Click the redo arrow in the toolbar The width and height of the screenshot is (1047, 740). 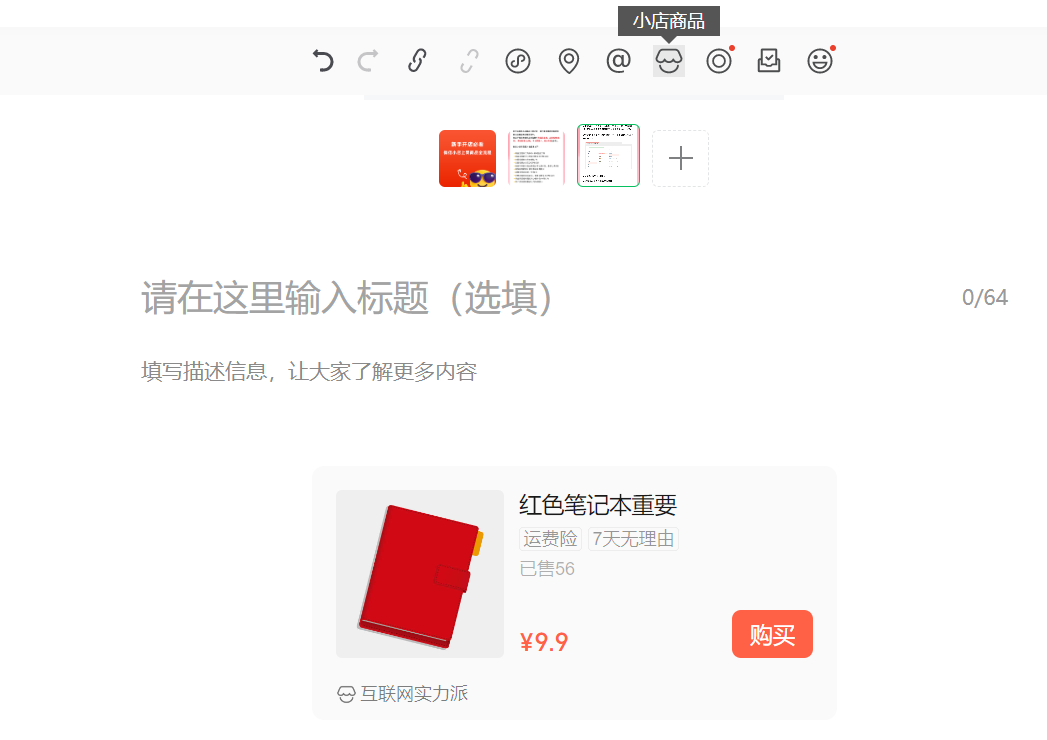click(x=368, y=61)
